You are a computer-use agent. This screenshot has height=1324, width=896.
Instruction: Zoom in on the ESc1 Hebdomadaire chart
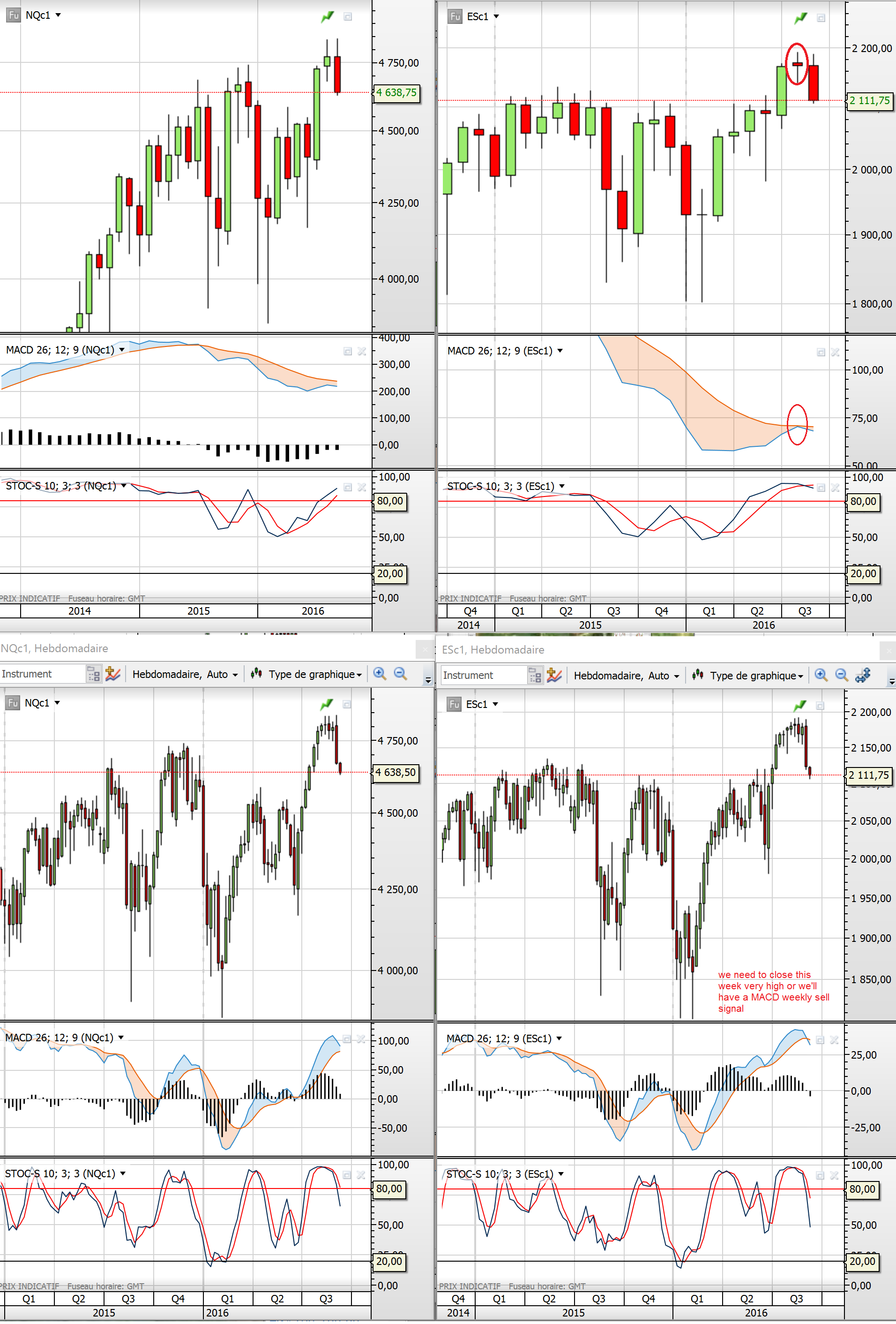pyautogui.click(x=821, y=676)
